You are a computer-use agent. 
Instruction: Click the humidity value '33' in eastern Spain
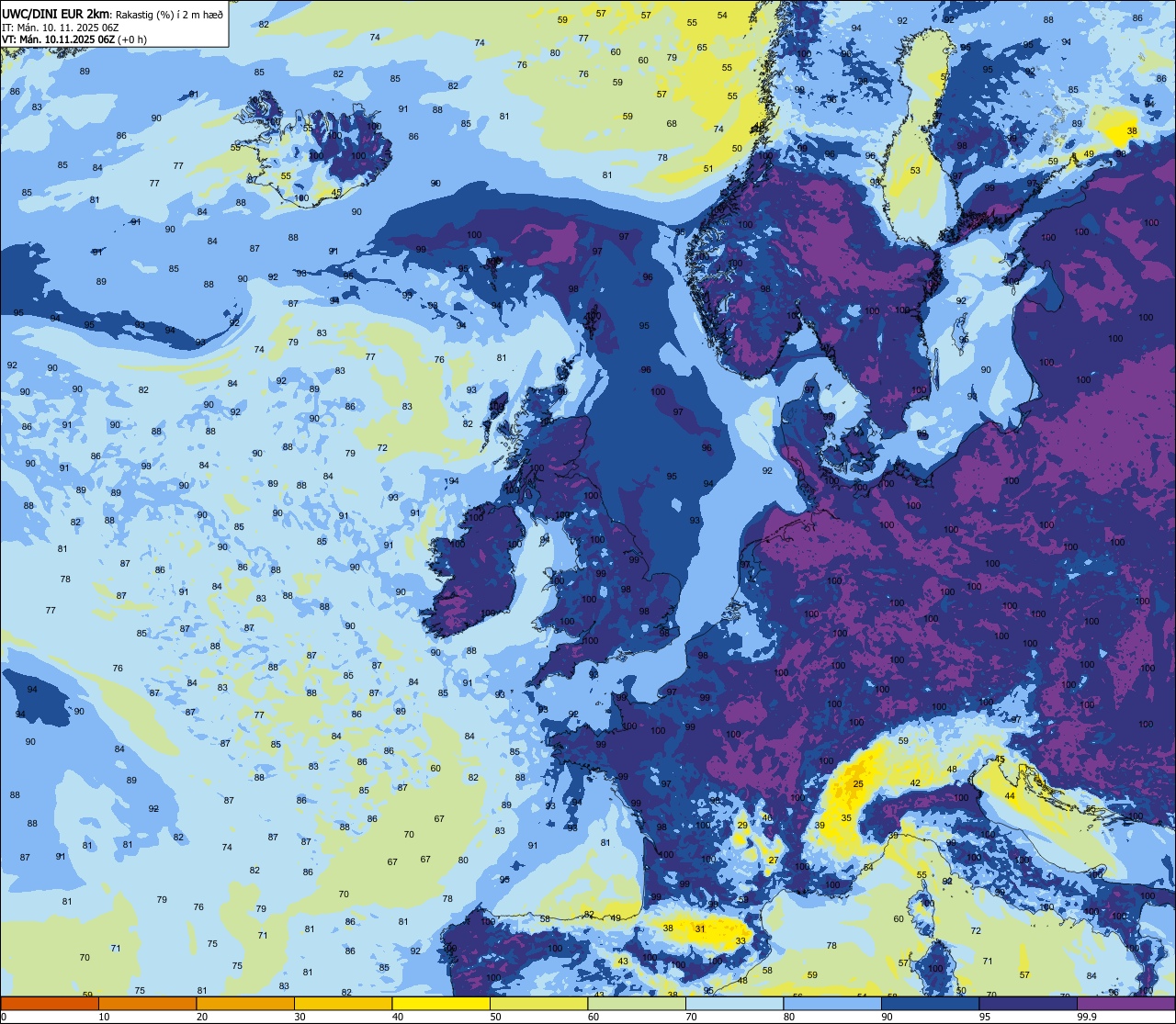pyautogui.click(x=741, y=940)
